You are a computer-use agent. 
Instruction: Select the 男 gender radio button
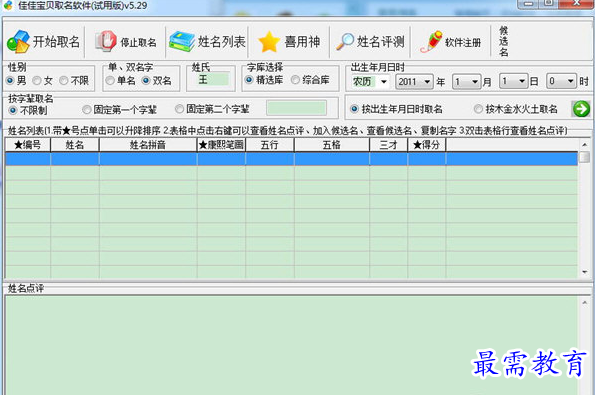tap(11, 80)
